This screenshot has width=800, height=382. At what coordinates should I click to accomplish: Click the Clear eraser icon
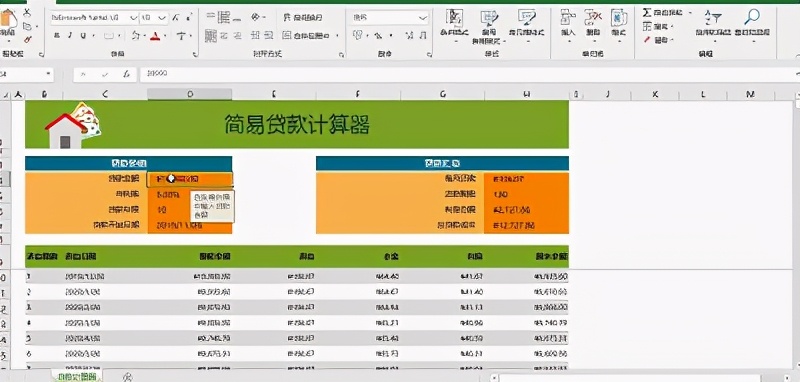click(x=647, y=39)
